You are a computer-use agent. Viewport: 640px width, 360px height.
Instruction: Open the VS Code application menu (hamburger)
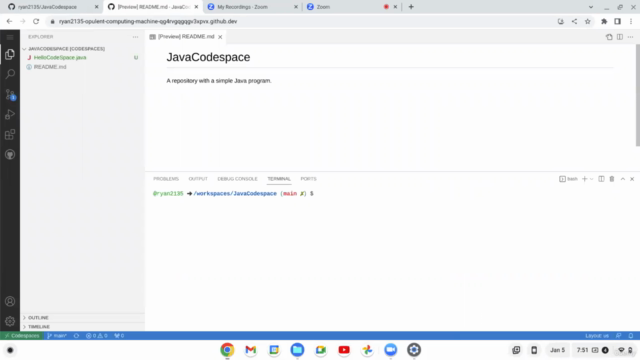(10, 37)
